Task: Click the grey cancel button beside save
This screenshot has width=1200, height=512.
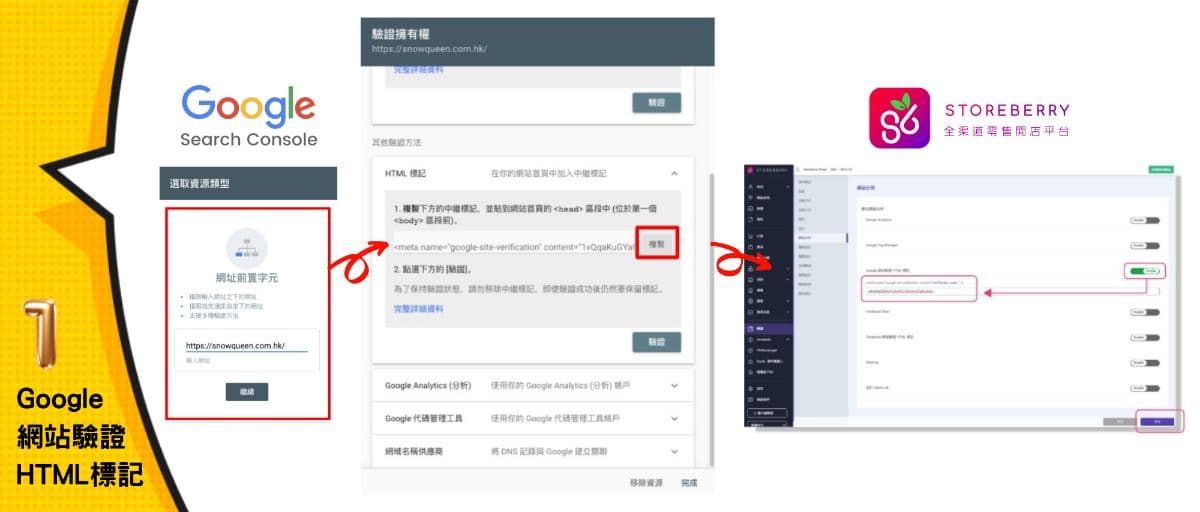Action: coord(1120,421)
